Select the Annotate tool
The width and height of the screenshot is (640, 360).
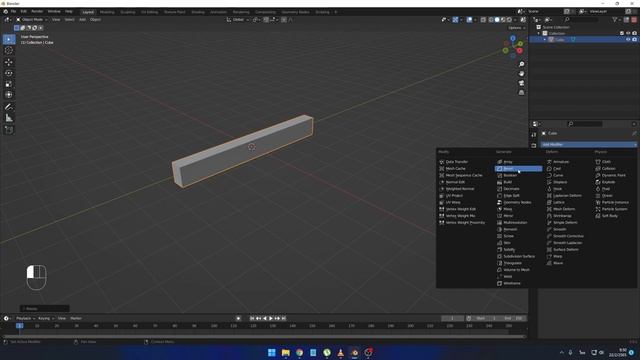coord(9,107)
